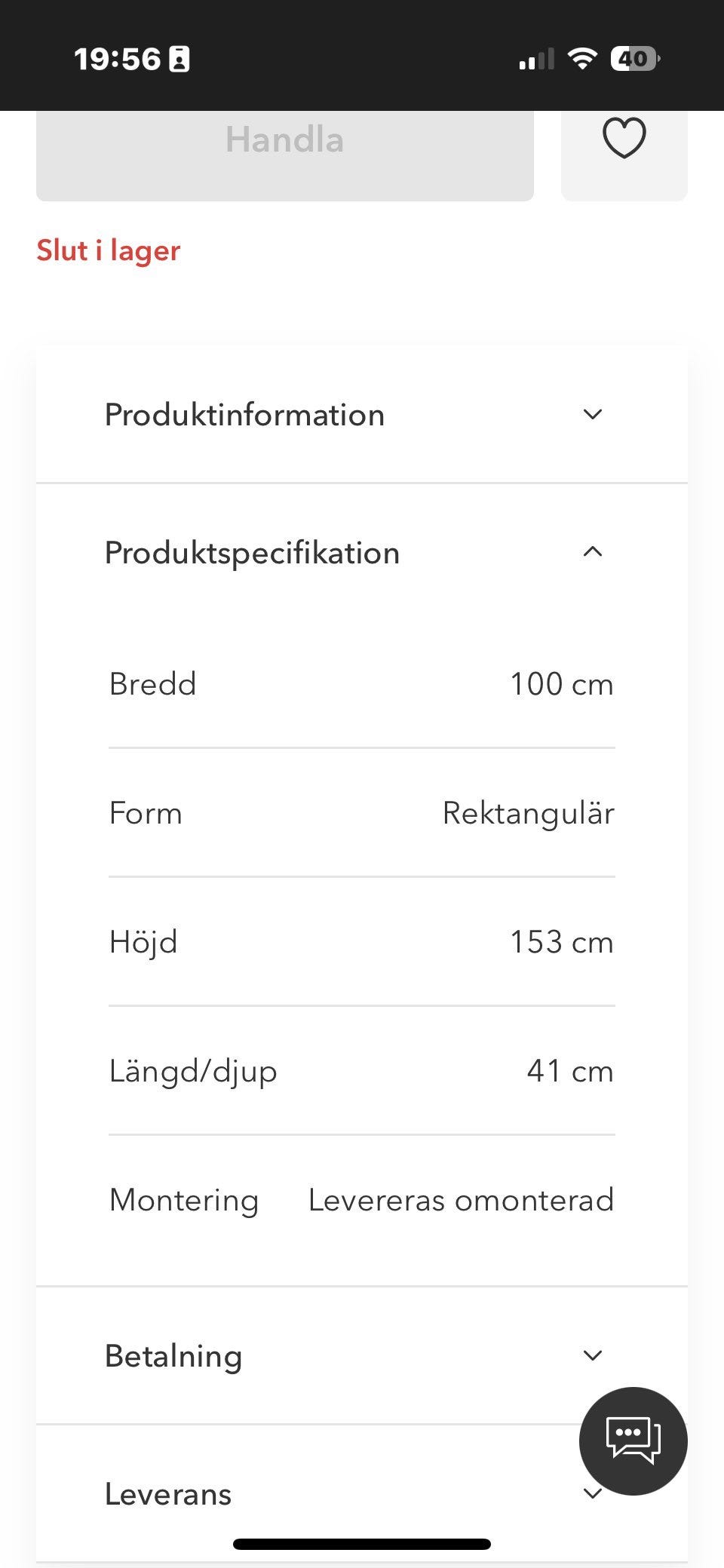Collapse Produktspecifikation chevron arrow
Image resolution: width=724 pixels, height=1568 pixels.
593,552
